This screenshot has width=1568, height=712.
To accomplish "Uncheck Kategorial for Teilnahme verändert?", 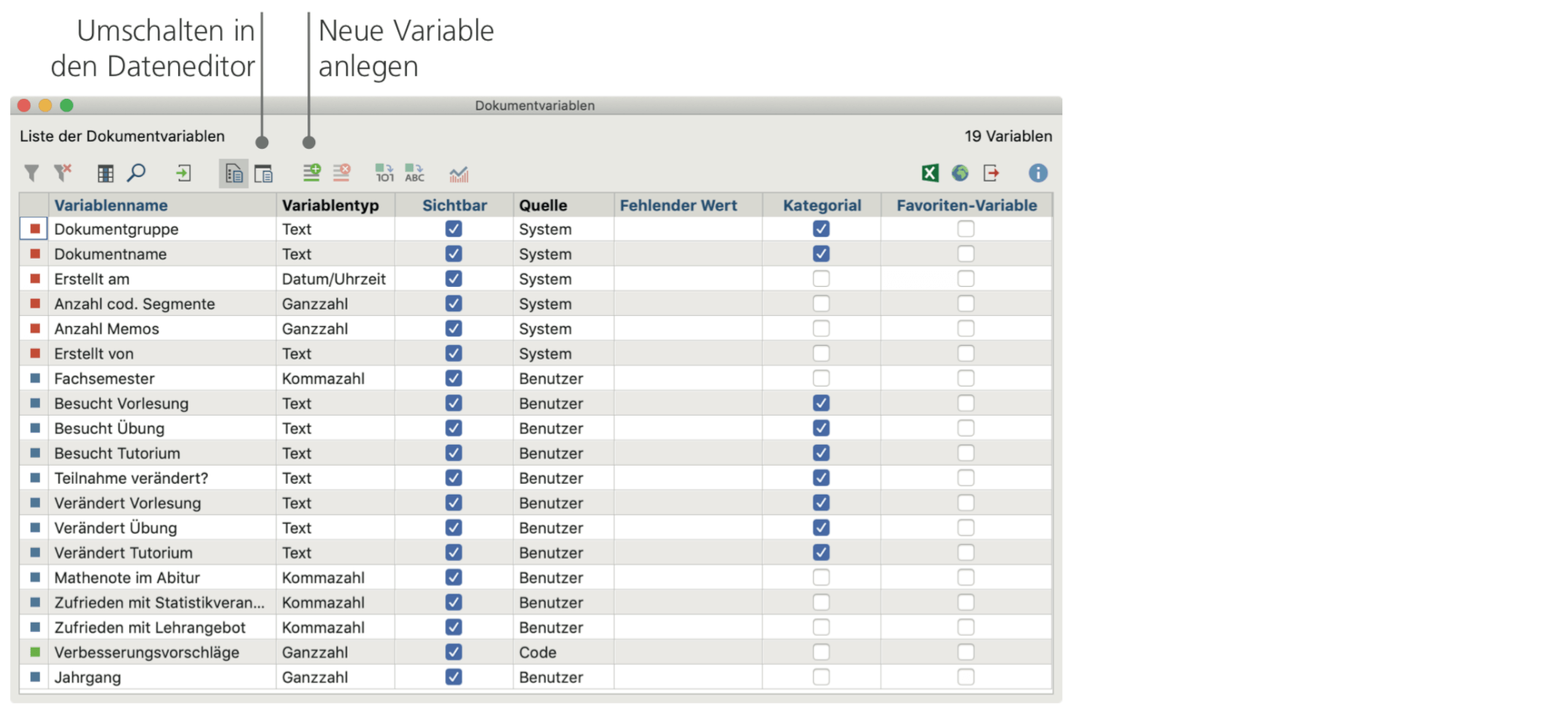I will click(821, 478).
